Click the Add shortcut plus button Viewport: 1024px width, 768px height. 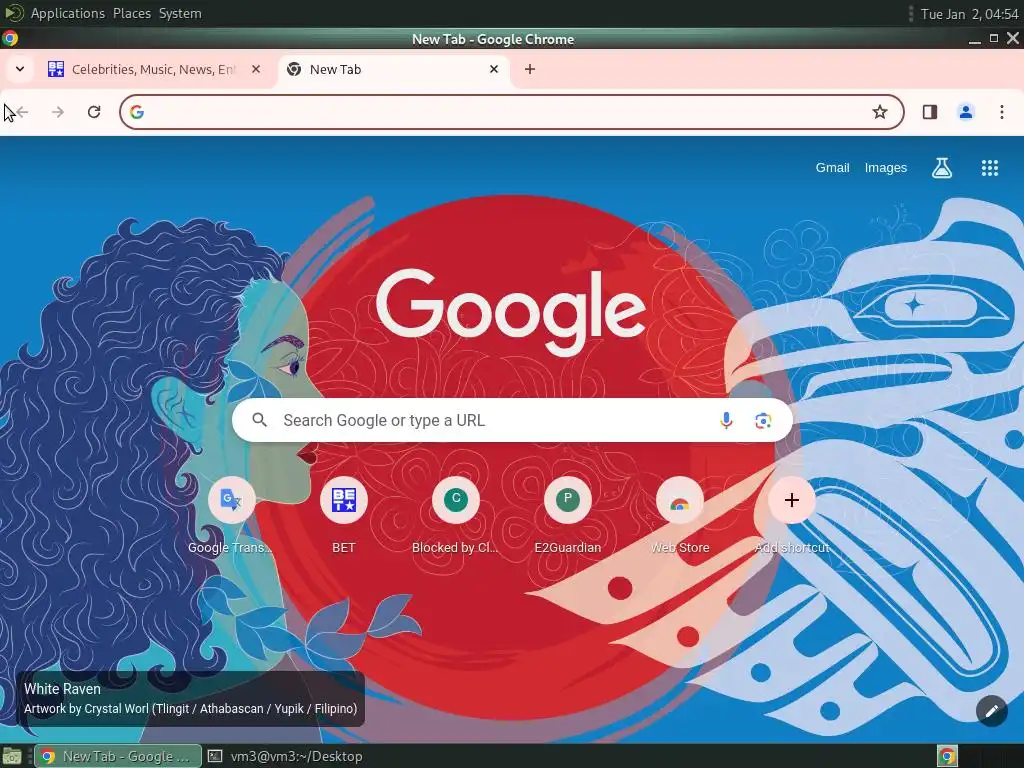click(792, 500)
